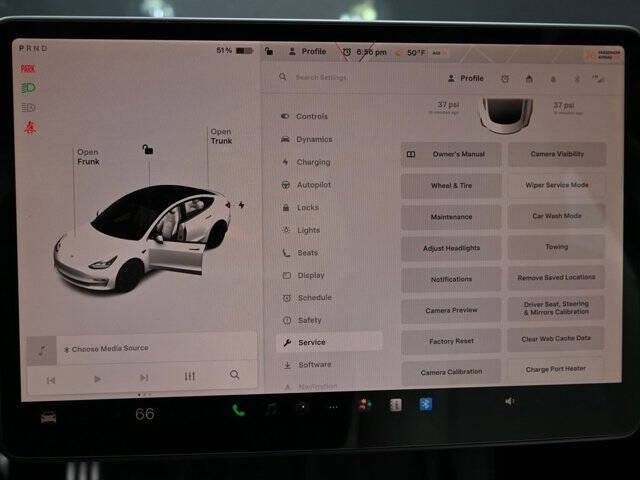Tap the volume speaker icon
The width and height of the screenshot is (640, 480).
pyautogui.click(x=509, y=402)
